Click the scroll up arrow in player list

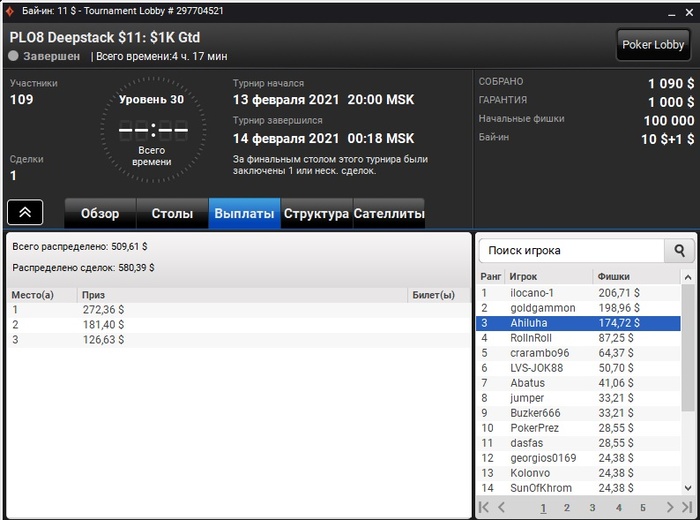[x=688, y=277]
